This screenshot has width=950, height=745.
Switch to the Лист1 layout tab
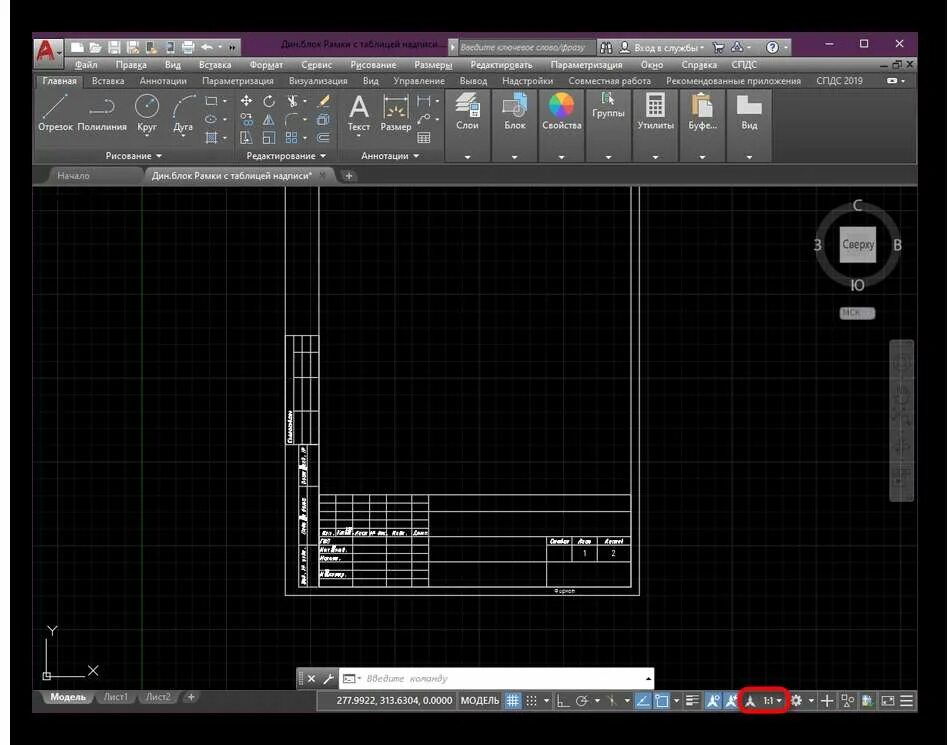(x=115, y=697)
